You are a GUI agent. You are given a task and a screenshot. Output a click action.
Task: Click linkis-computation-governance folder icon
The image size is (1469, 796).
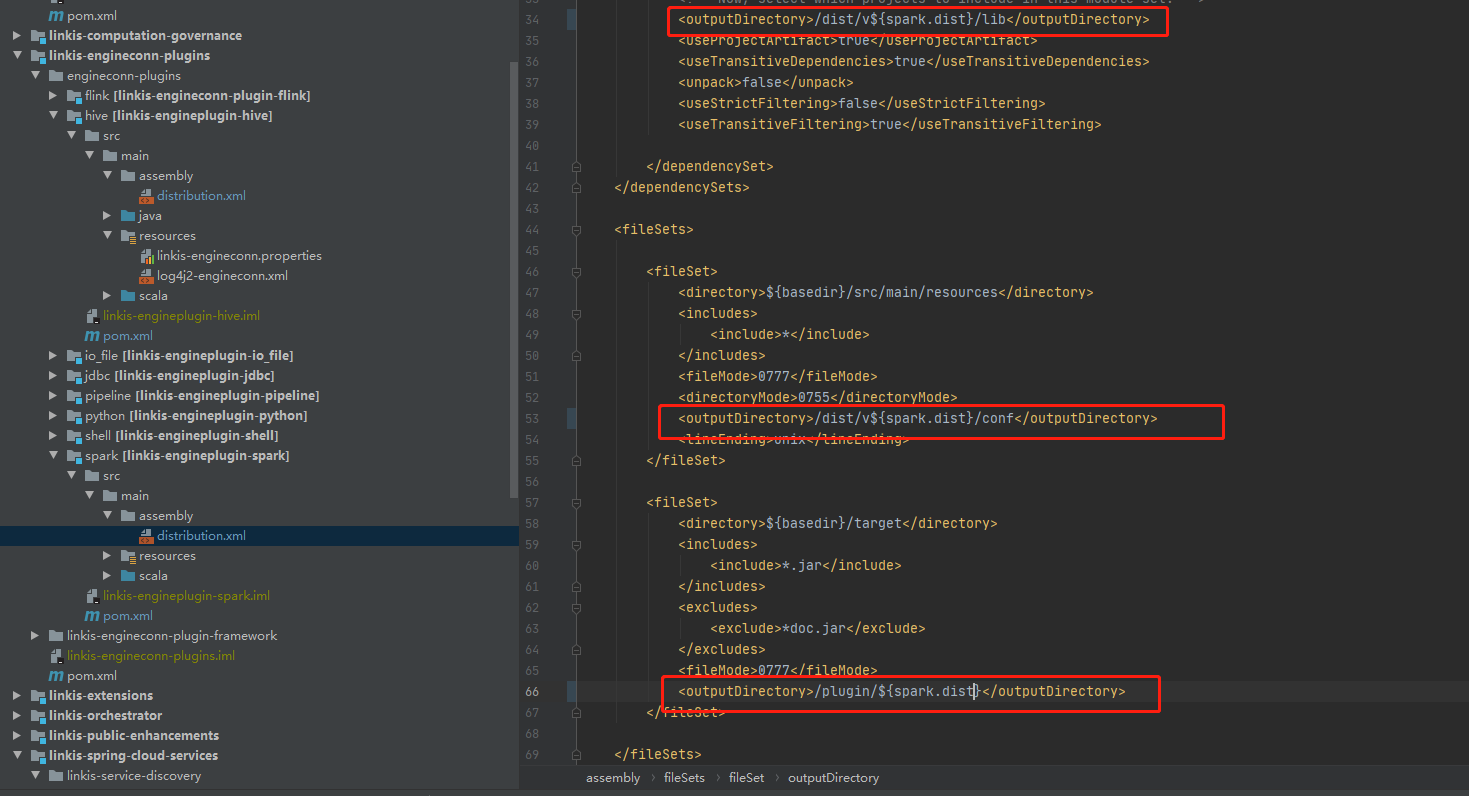[x=38, y=36]
